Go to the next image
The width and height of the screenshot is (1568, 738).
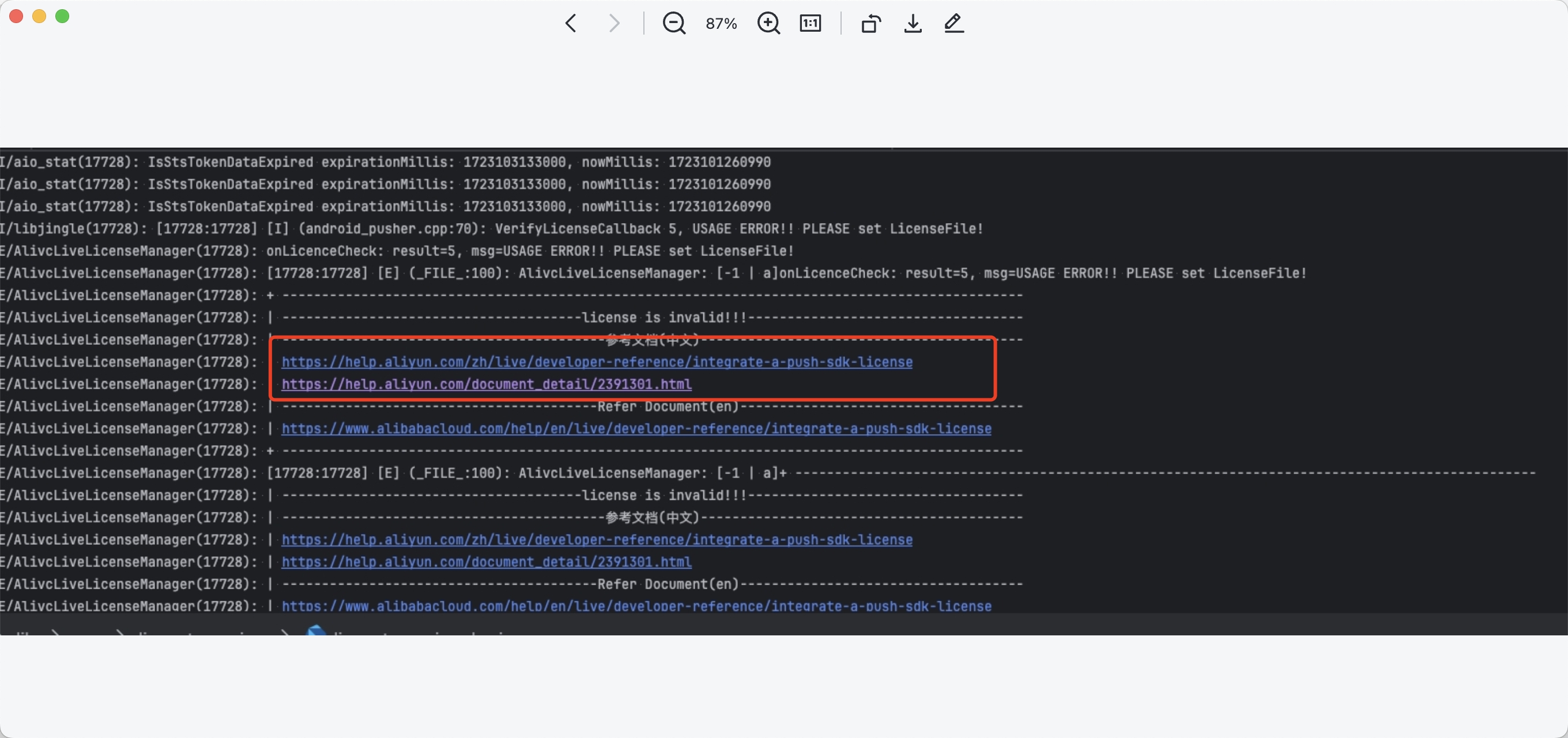(x=614, y=23)
